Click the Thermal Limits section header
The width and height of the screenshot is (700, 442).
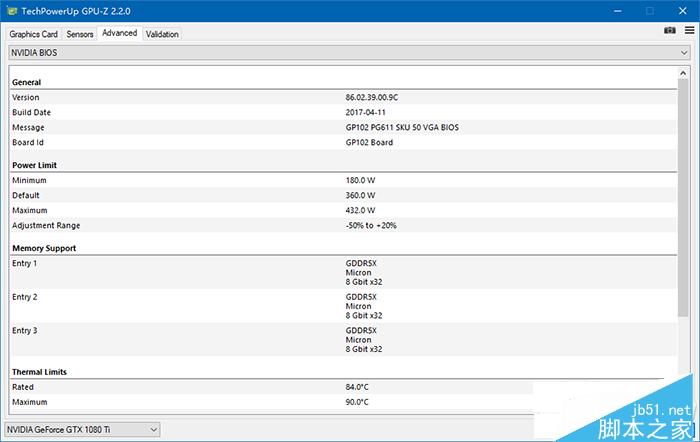[39, 372]
